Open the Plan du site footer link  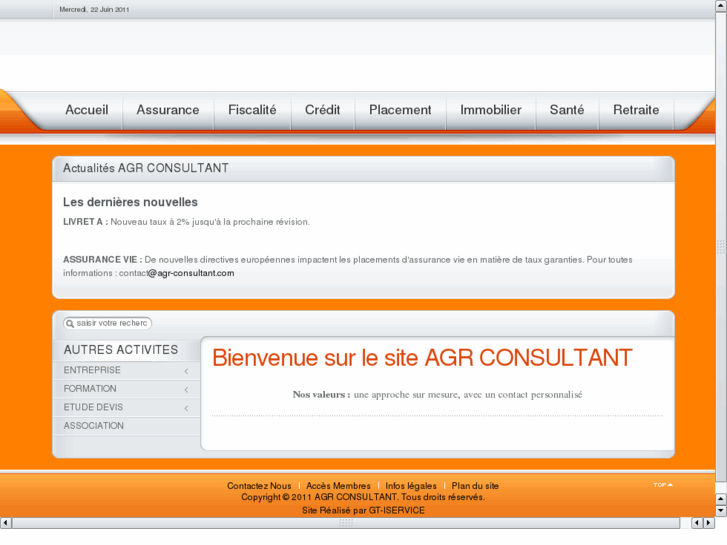coord(475,486)
